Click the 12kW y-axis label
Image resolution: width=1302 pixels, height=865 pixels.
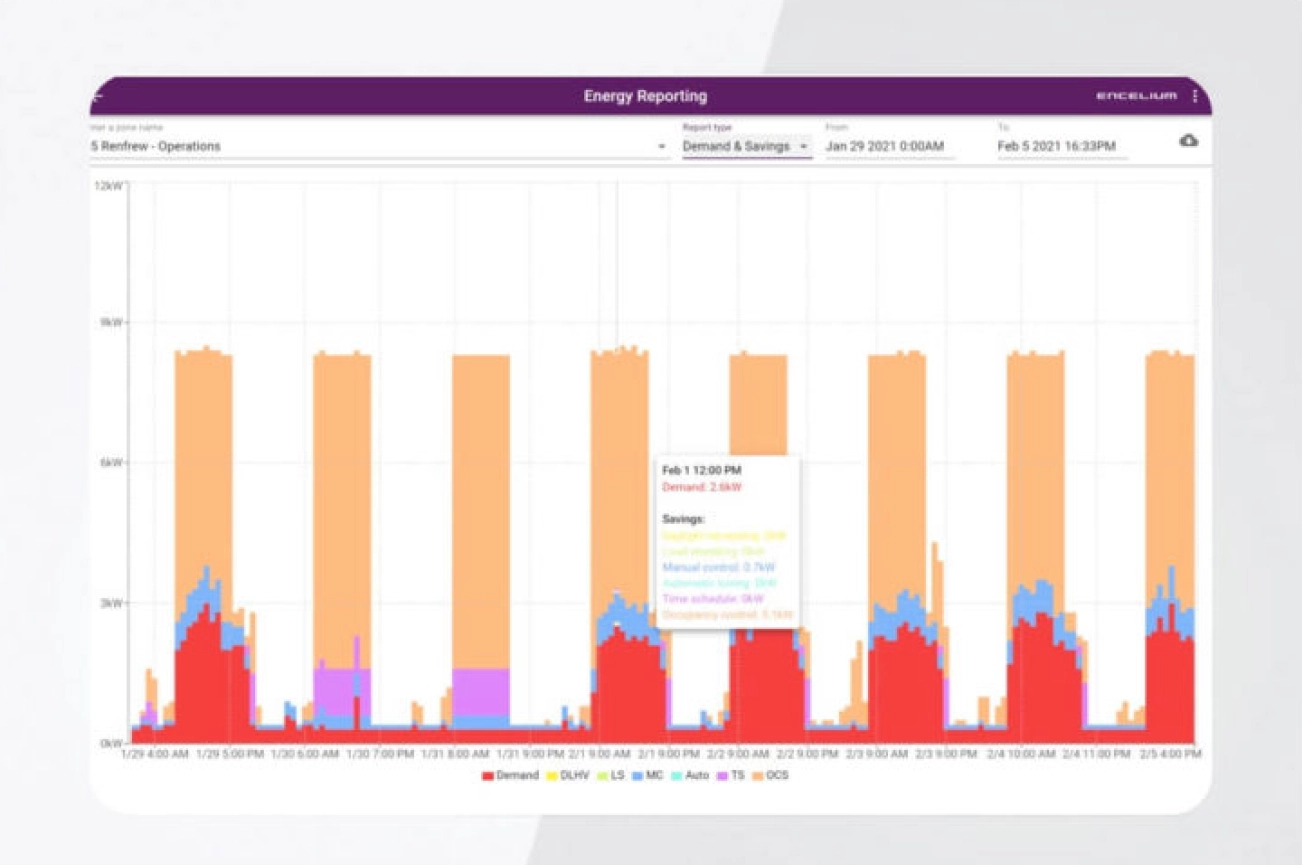coord(108,185)
